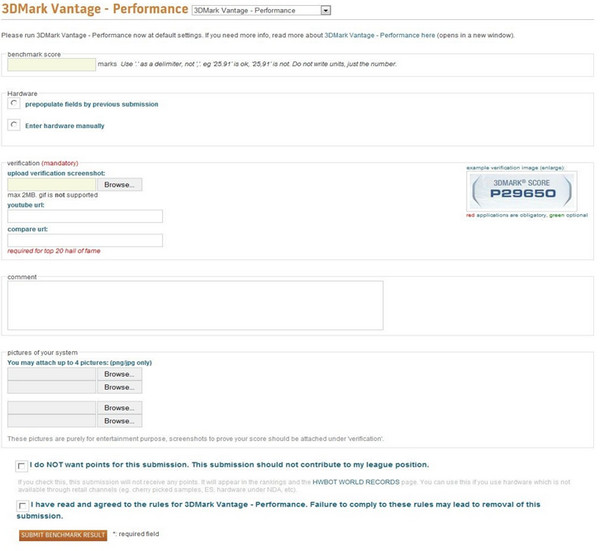Click the compare url input field
600x551 pixels.
tap(85, 240)
